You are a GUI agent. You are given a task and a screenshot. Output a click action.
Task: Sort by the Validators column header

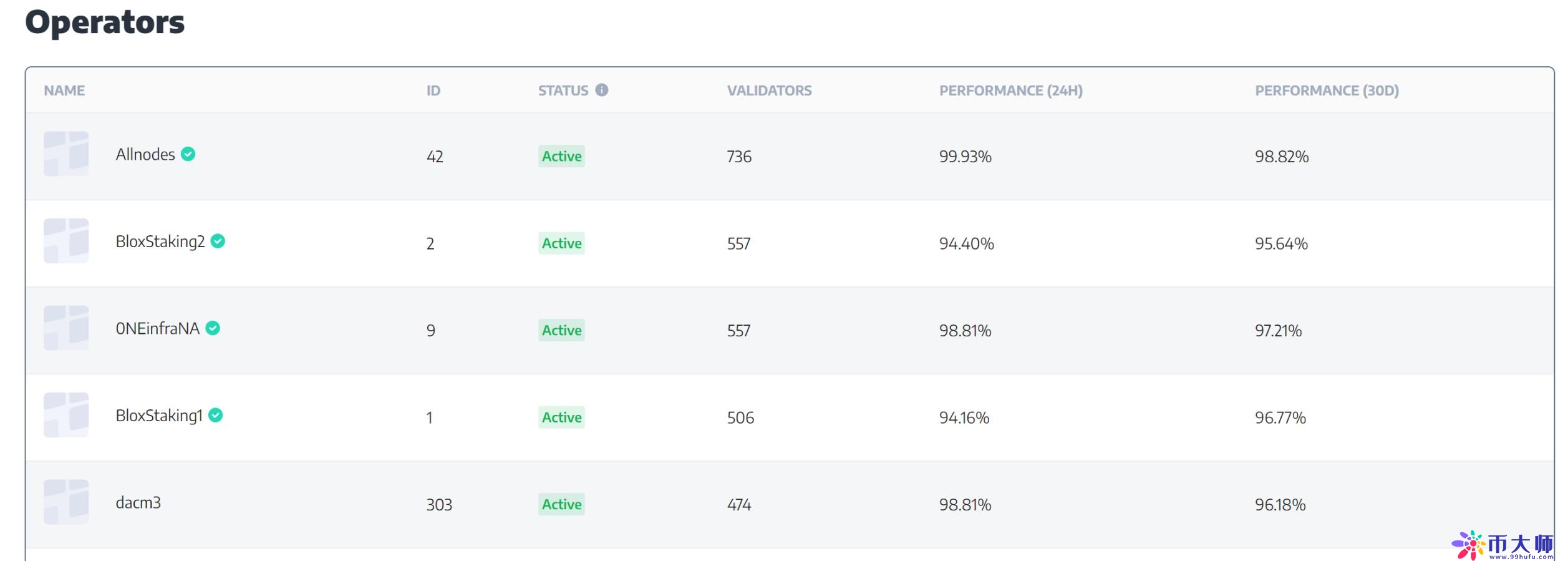pyautogui.click(x=769, y=90)
